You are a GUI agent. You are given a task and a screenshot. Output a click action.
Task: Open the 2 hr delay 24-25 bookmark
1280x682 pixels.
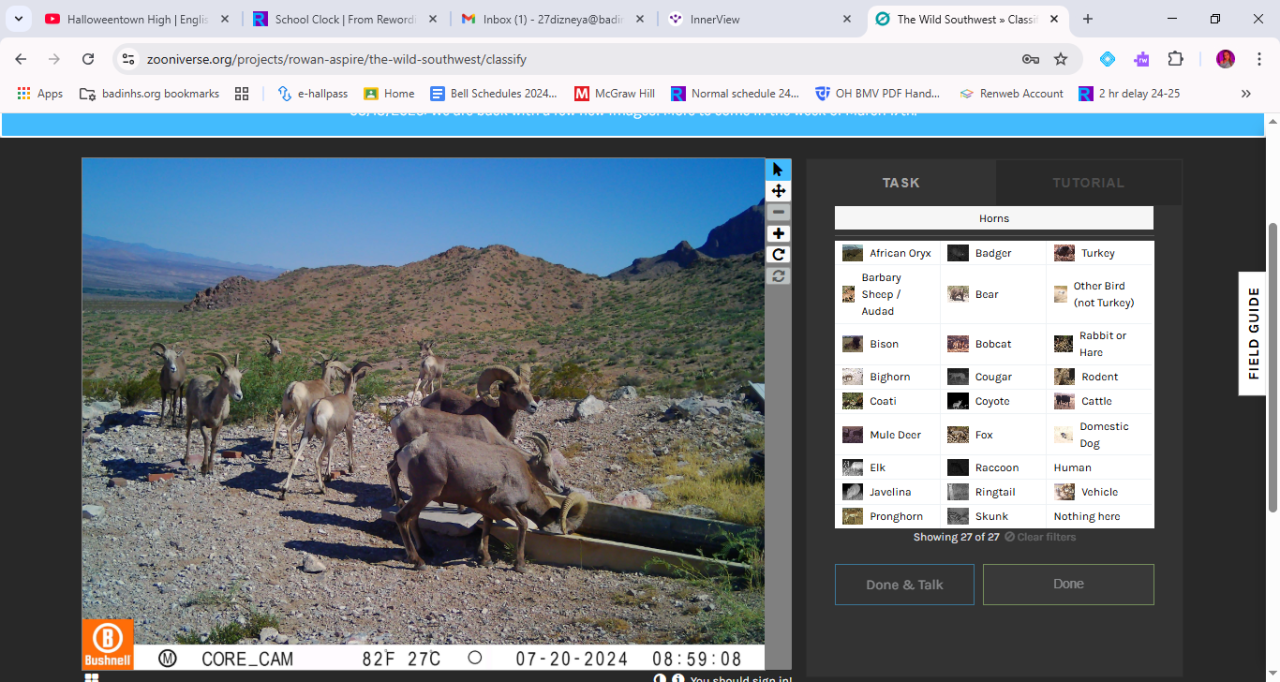click(x=1130, y=93)
